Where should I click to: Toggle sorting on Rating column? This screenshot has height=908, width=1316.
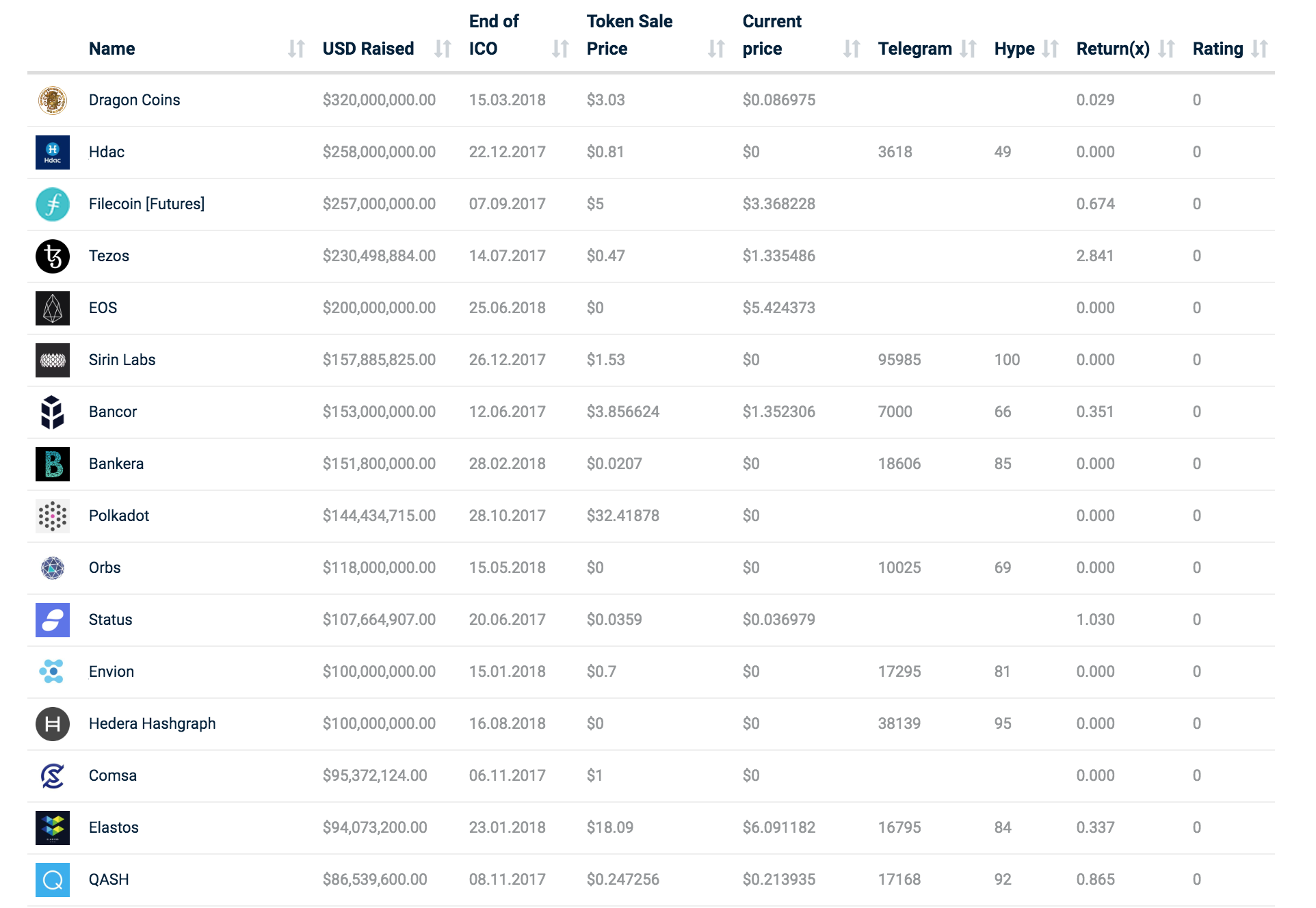pos(1259,49)
